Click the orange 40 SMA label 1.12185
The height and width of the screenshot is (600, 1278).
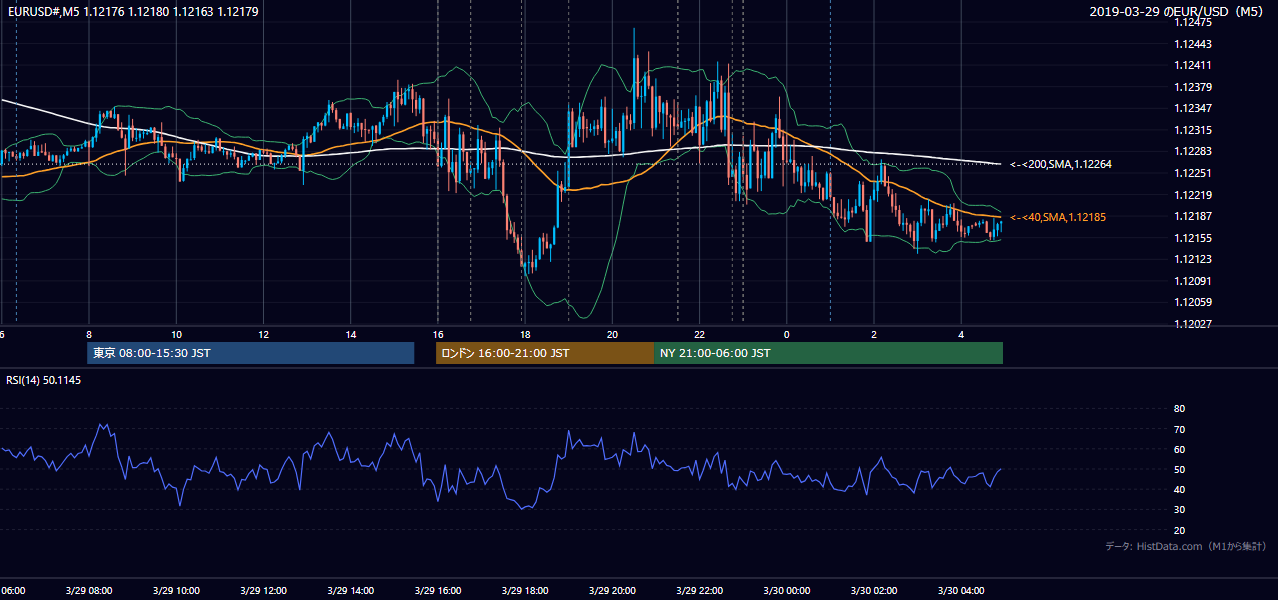pyautogui.click(x=1058, y=217)
